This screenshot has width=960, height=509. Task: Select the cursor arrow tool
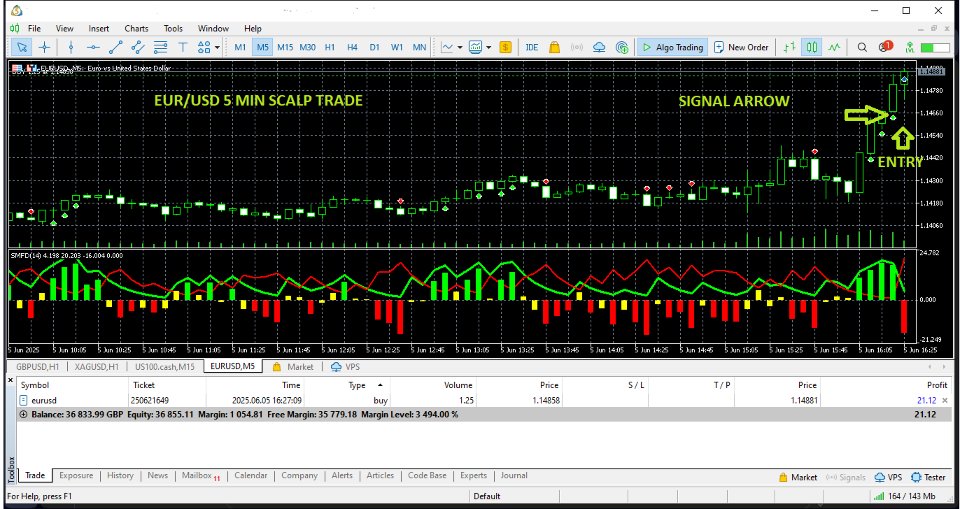[x=22, y=47]
